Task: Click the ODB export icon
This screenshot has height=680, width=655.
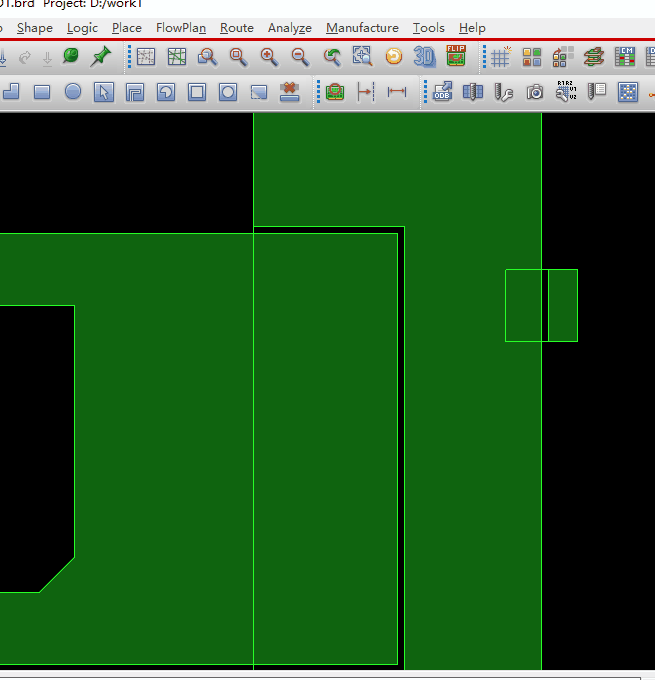Action: [x=442, y=92]
